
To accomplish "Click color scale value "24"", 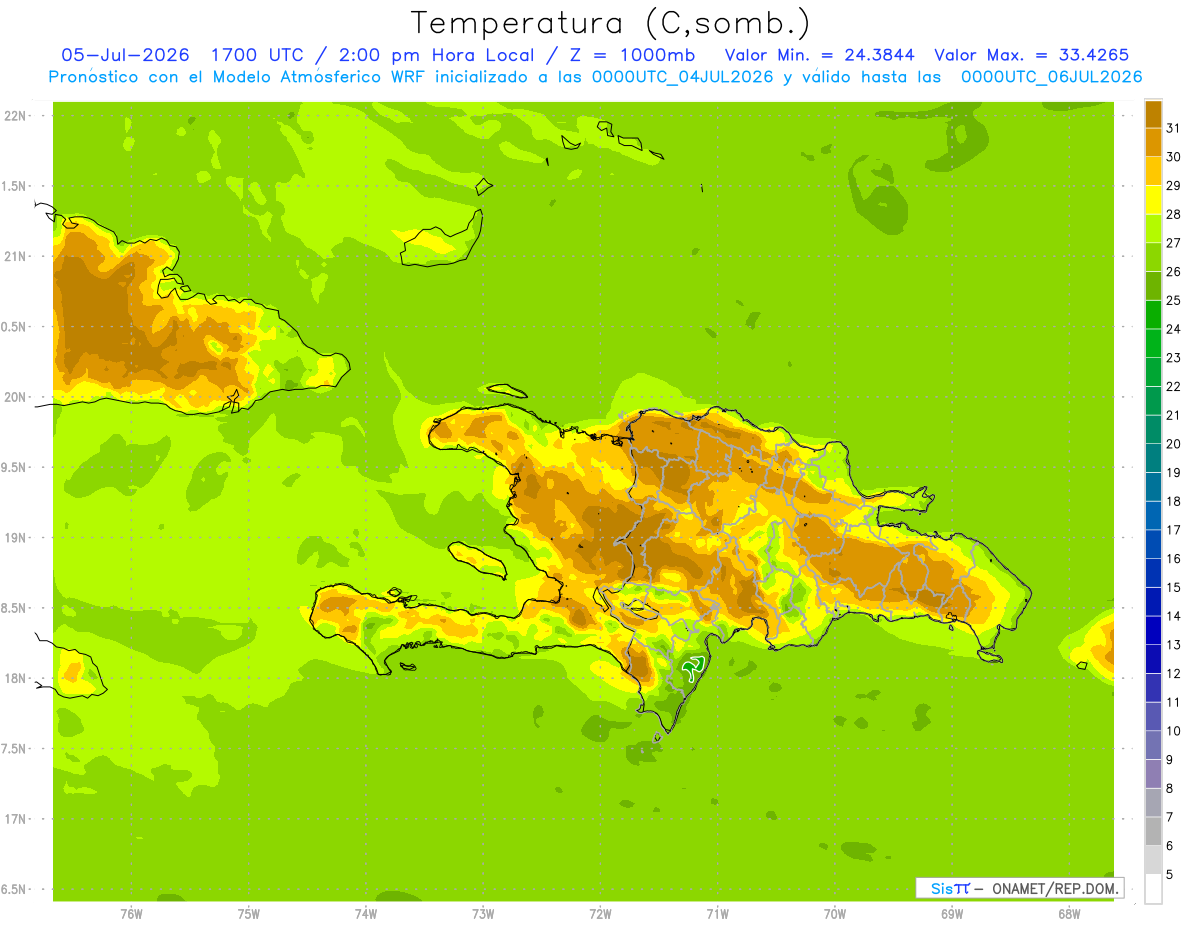I will point(1173,329).
